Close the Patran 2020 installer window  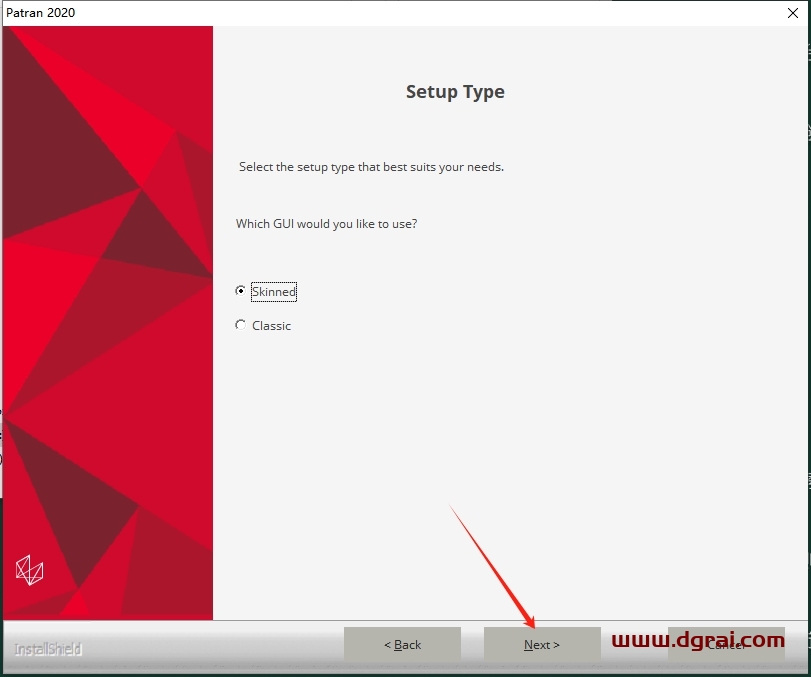(x=792, y=13)
